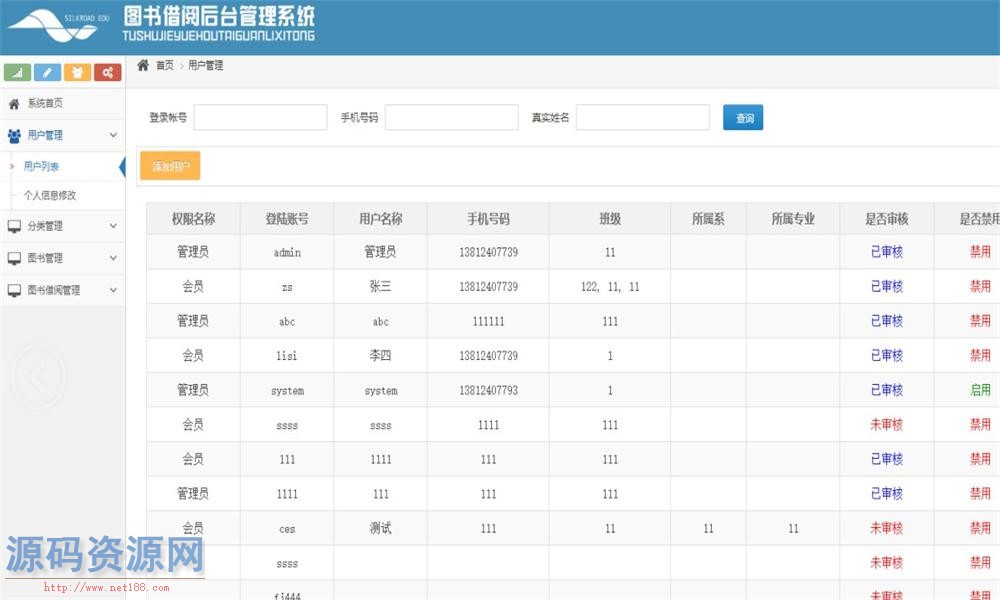Click 禁用 link in admin row
Screen dimensions: 1000x600
(x=980, y=252)
